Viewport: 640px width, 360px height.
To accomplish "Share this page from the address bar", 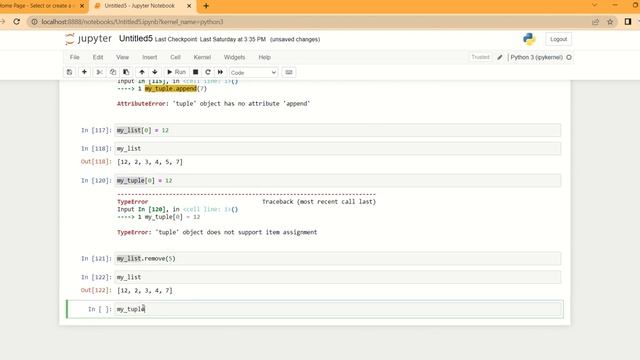I will pyautogui.click(x=595, y=22).
